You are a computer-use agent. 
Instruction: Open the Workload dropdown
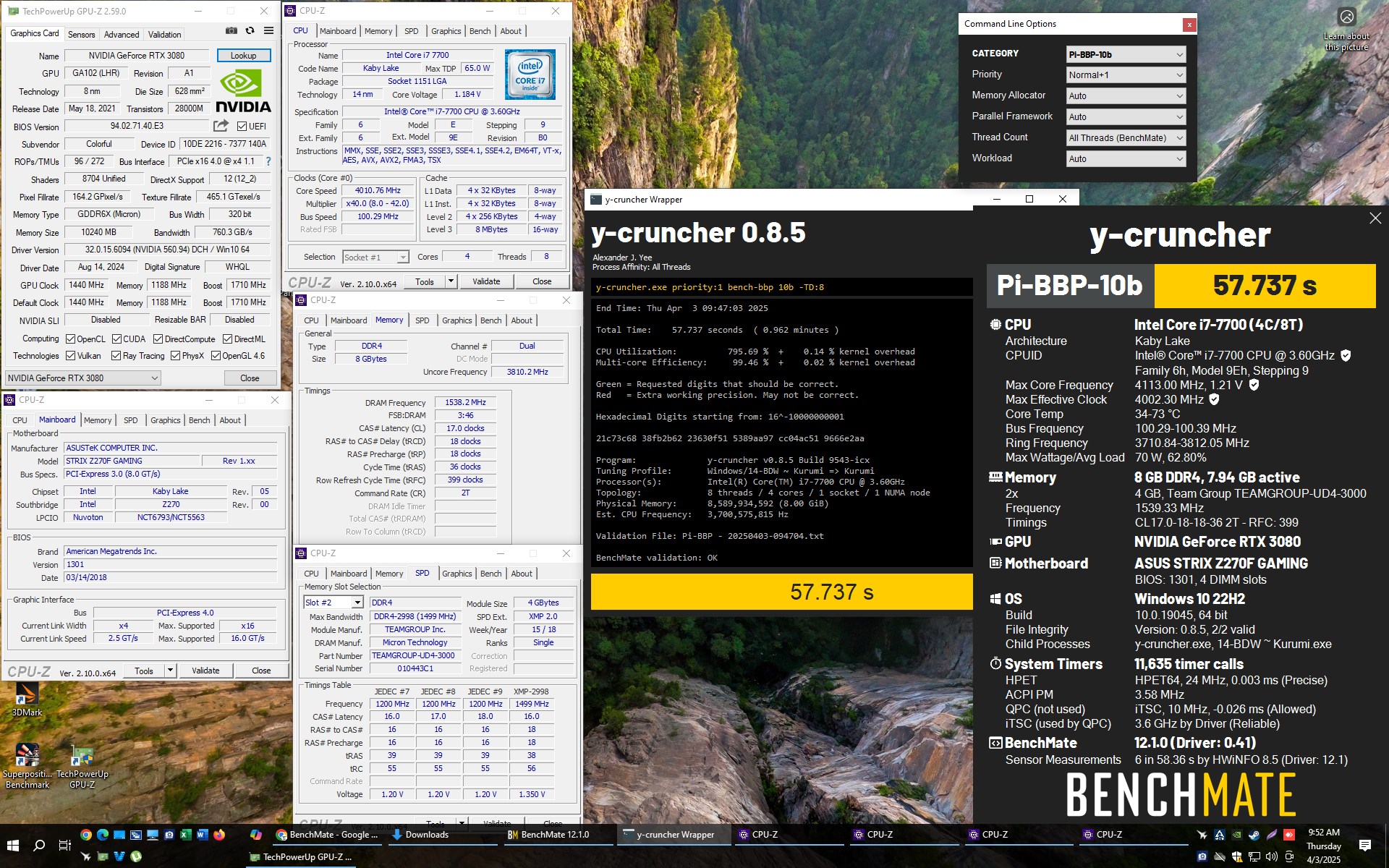(x=1126, y=159)
